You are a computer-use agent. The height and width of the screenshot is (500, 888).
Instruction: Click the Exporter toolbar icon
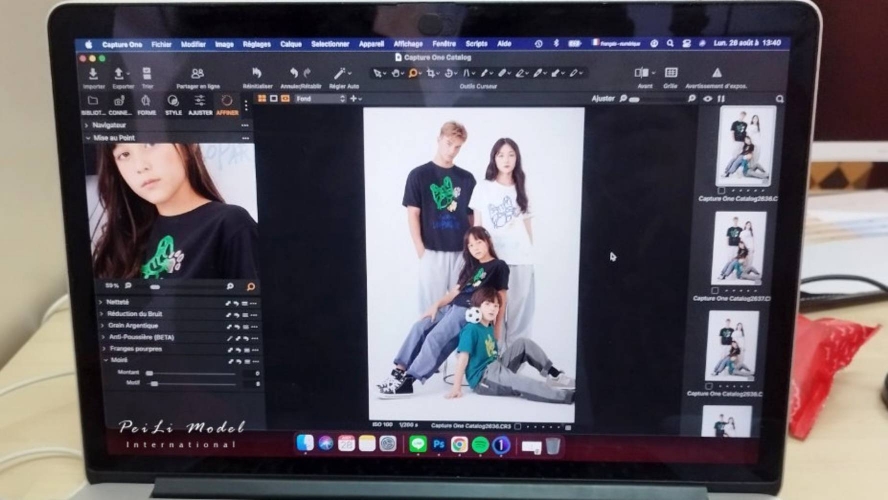pos(119,74)
